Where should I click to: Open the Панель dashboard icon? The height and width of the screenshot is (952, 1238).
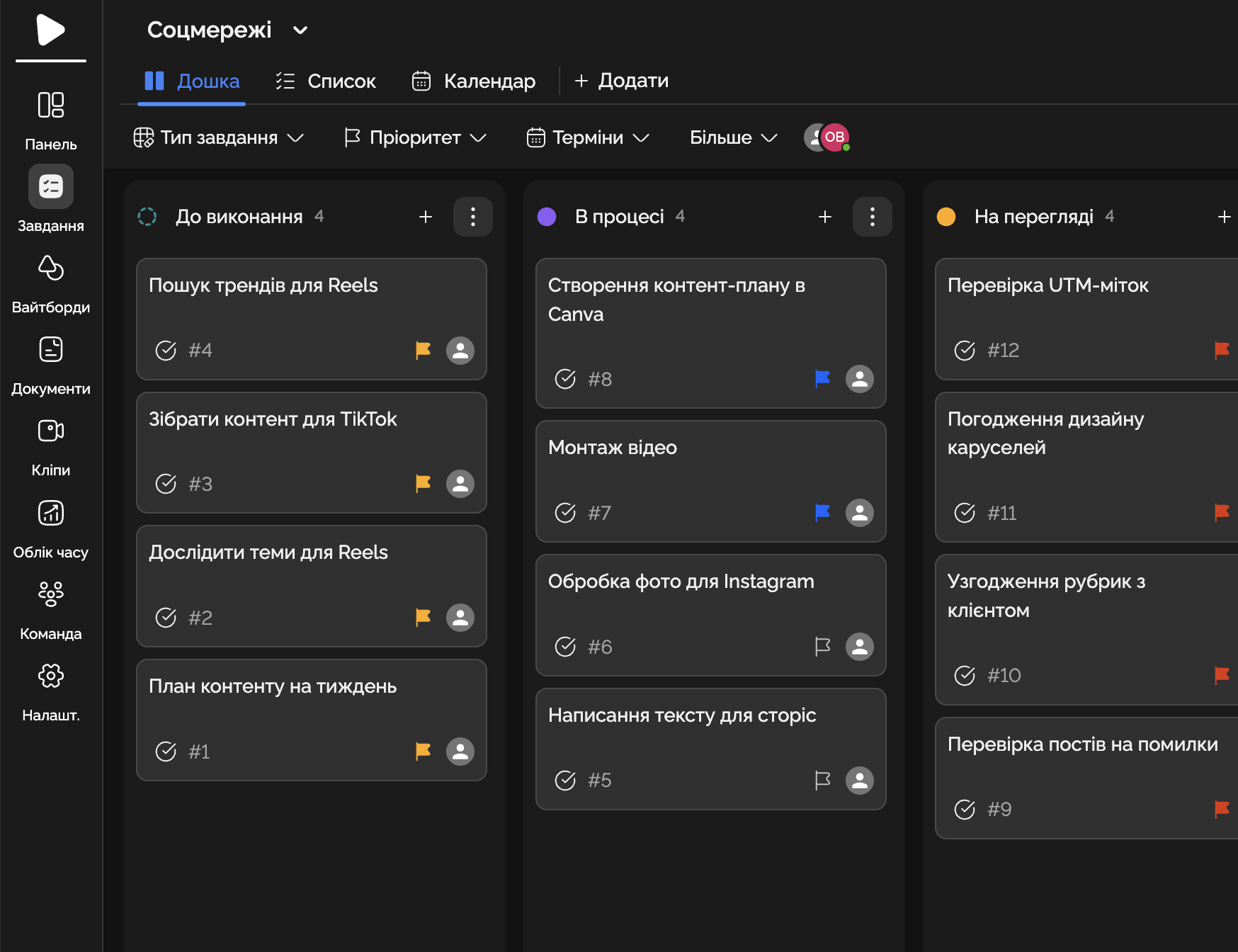tap(50, 106)
